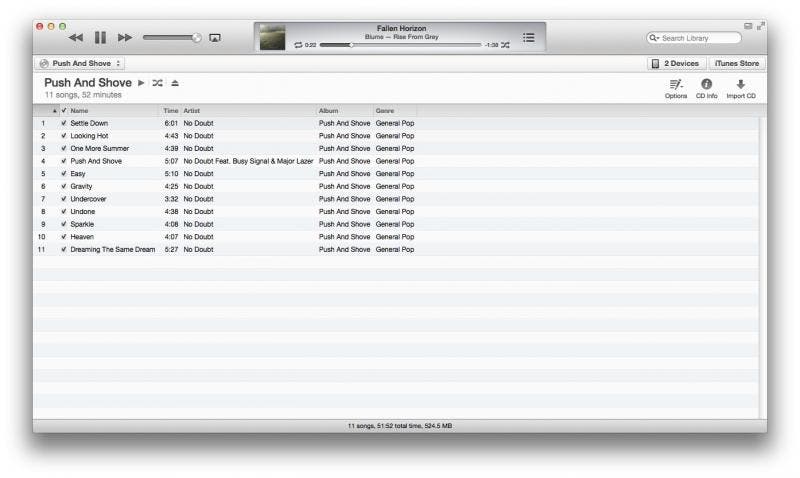Image resolution: width=800 pixels, height=478 pixels.
Task: Uncheck the Heaven track checkbox
Action: pos(64,237)
